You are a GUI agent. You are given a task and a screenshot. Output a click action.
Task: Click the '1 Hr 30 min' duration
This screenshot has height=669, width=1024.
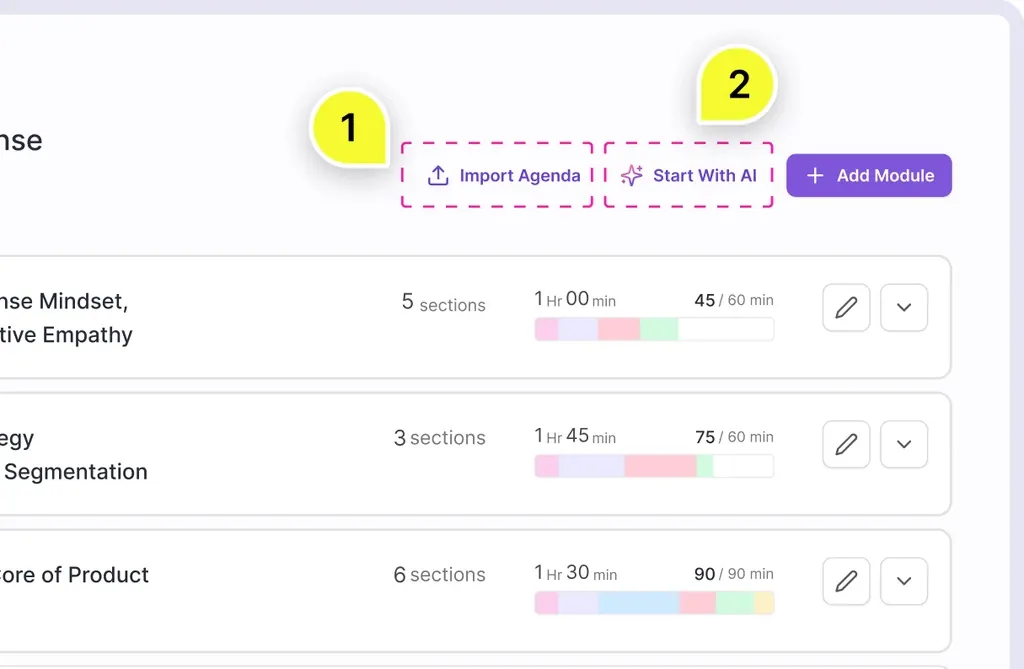coord(575,573)
